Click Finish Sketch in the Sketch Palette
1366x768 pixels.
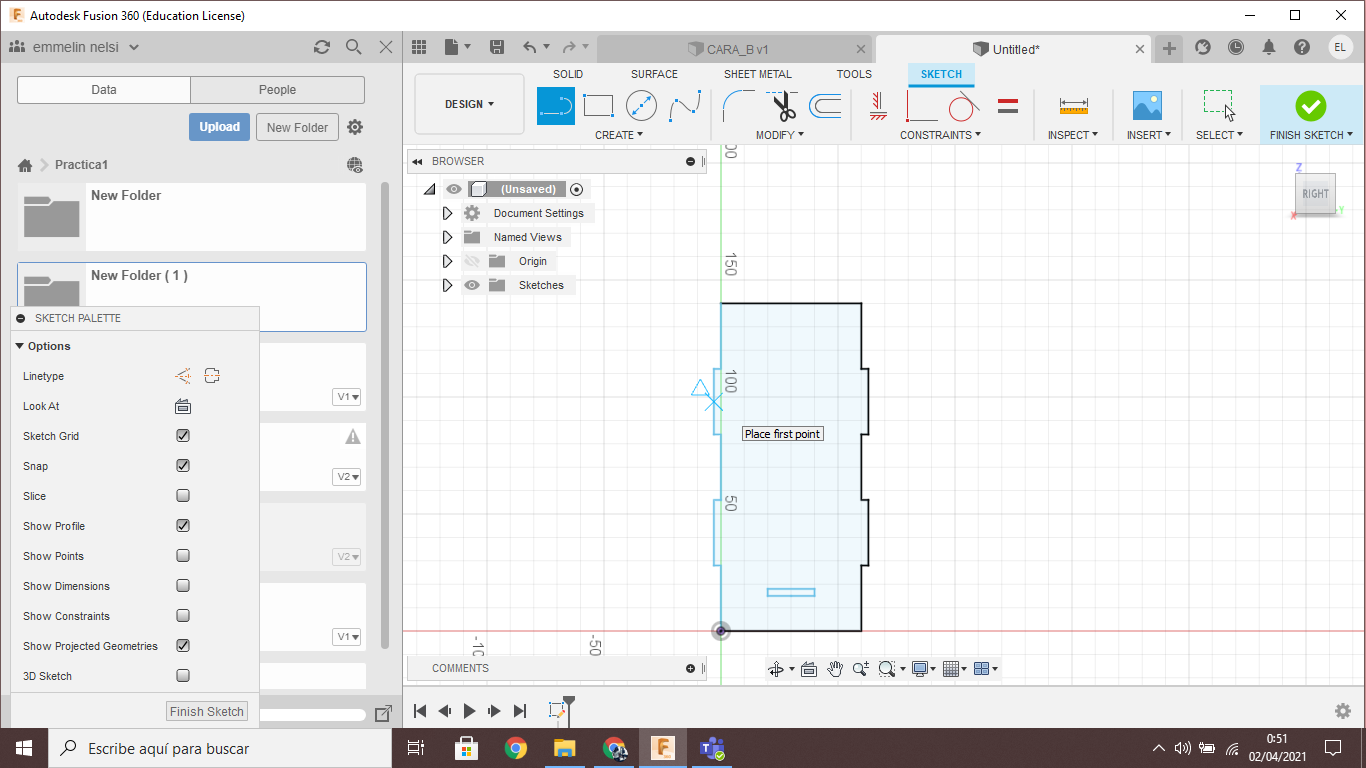click(x=207, y=712)
